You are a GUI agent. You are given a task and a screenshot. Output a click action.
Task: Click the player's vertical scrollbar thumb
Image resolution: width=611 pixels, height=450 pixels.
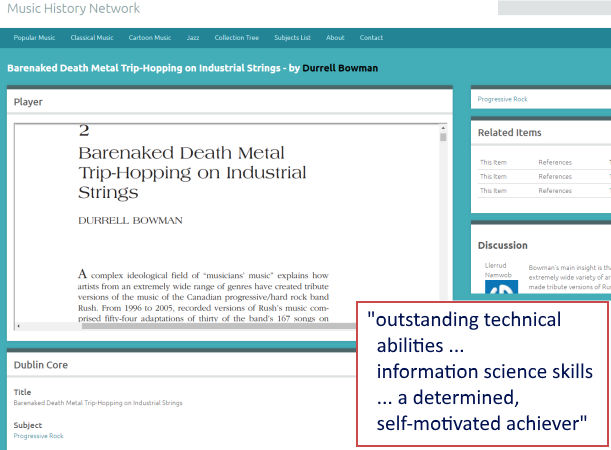443,138
